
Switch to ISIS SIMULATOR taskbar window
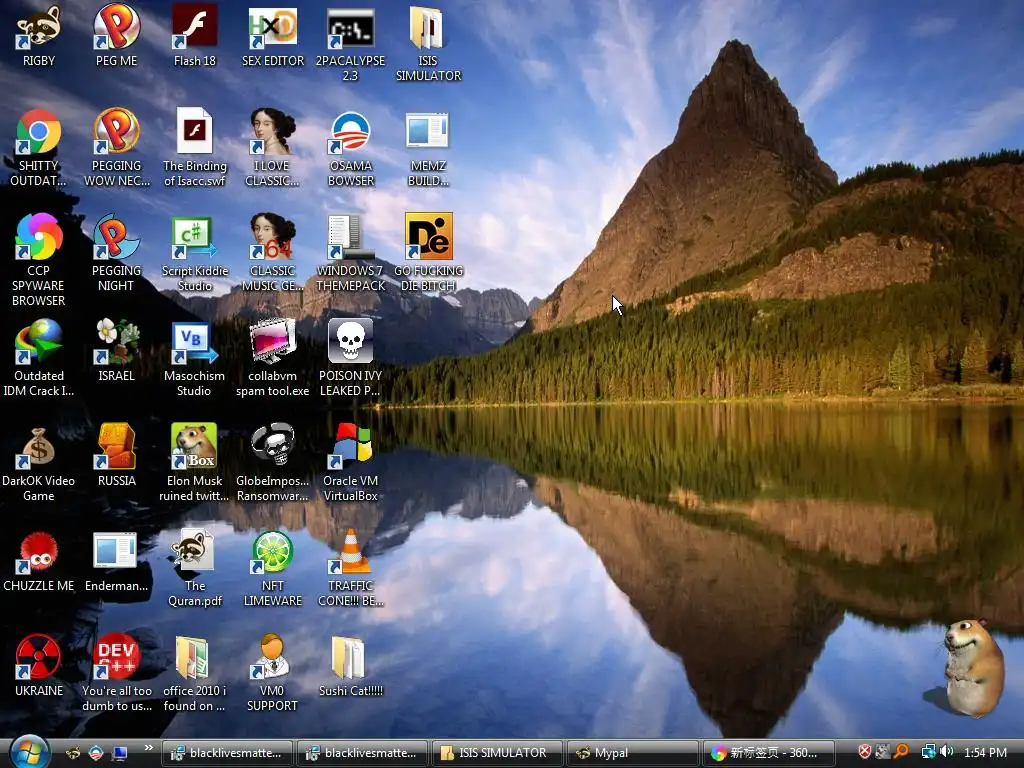click(x=497, y=753)
